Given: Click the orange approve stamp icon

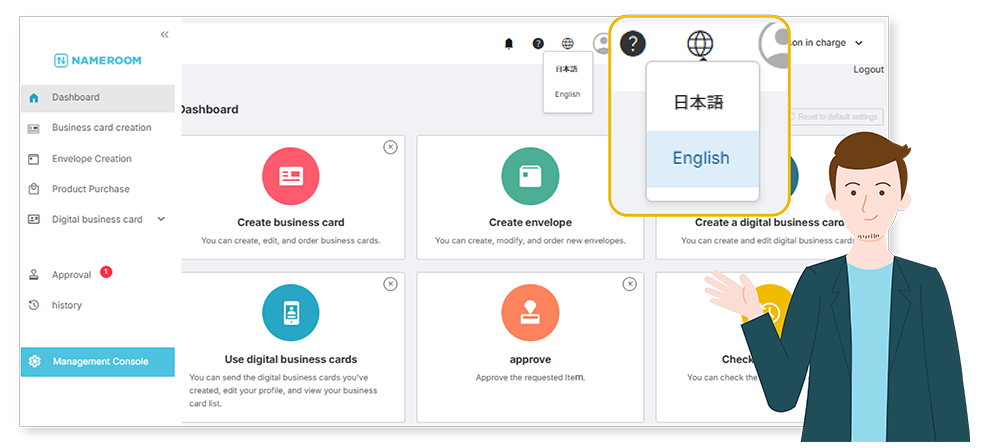Looking at the screenshot, I should (530, 313).
